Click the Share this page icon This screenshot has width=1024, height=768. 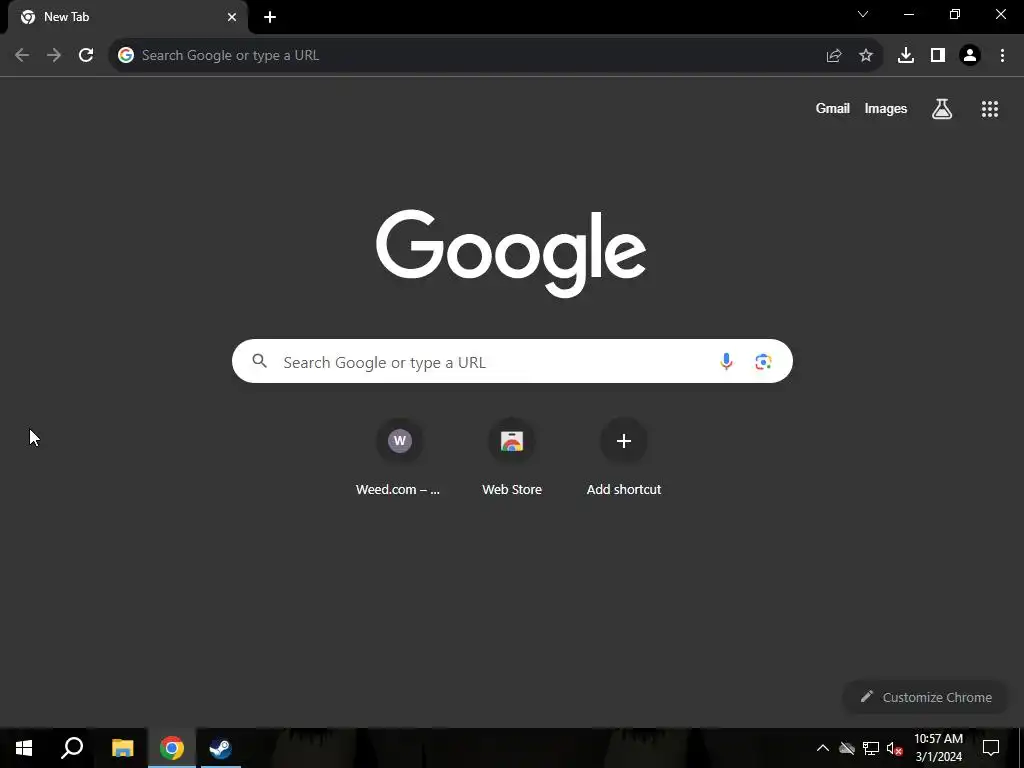tap(834, 56)
